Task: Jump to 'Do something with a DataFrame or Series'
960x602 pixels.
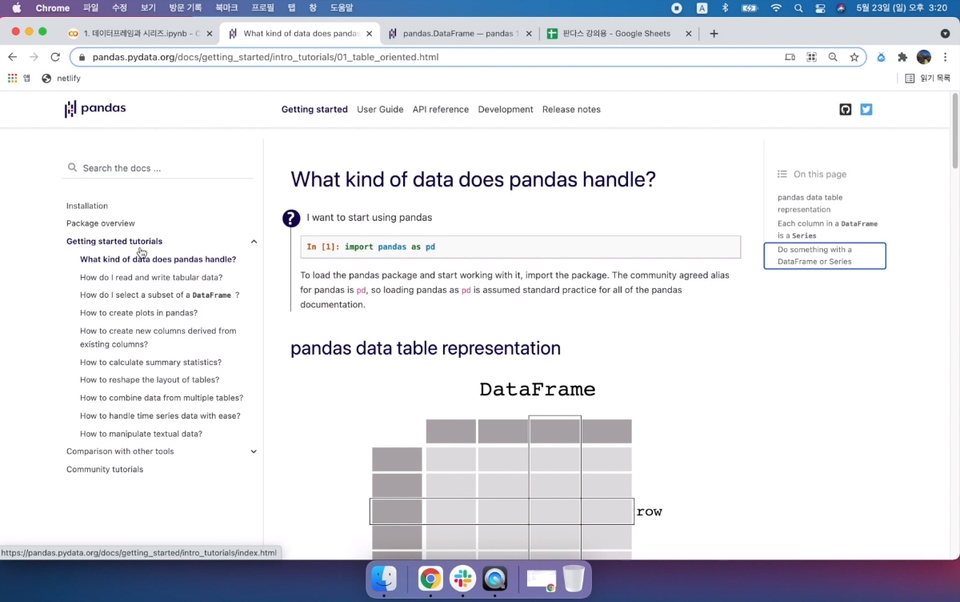Action: [825, 255]
